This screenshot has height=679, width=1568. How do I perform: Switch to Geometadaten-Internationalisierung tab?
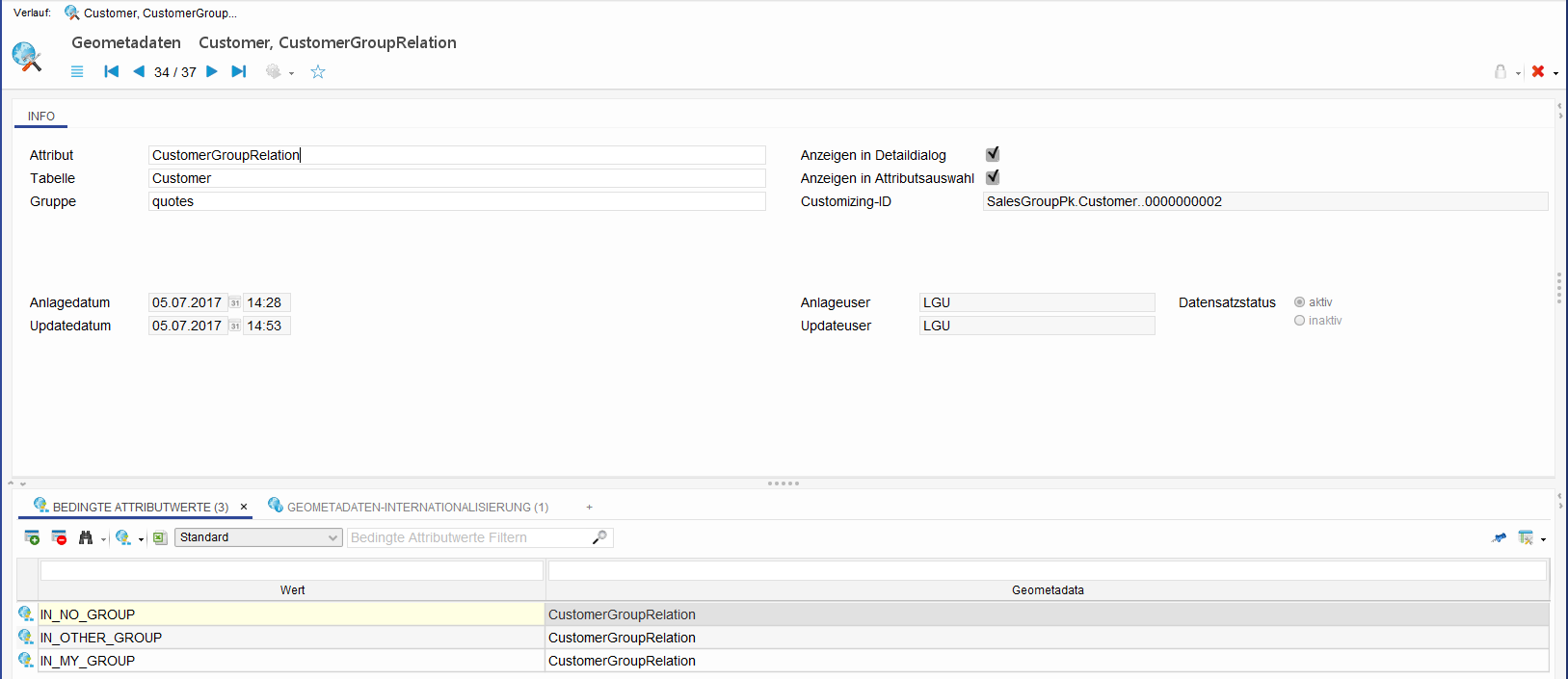[x=416, y=507]
